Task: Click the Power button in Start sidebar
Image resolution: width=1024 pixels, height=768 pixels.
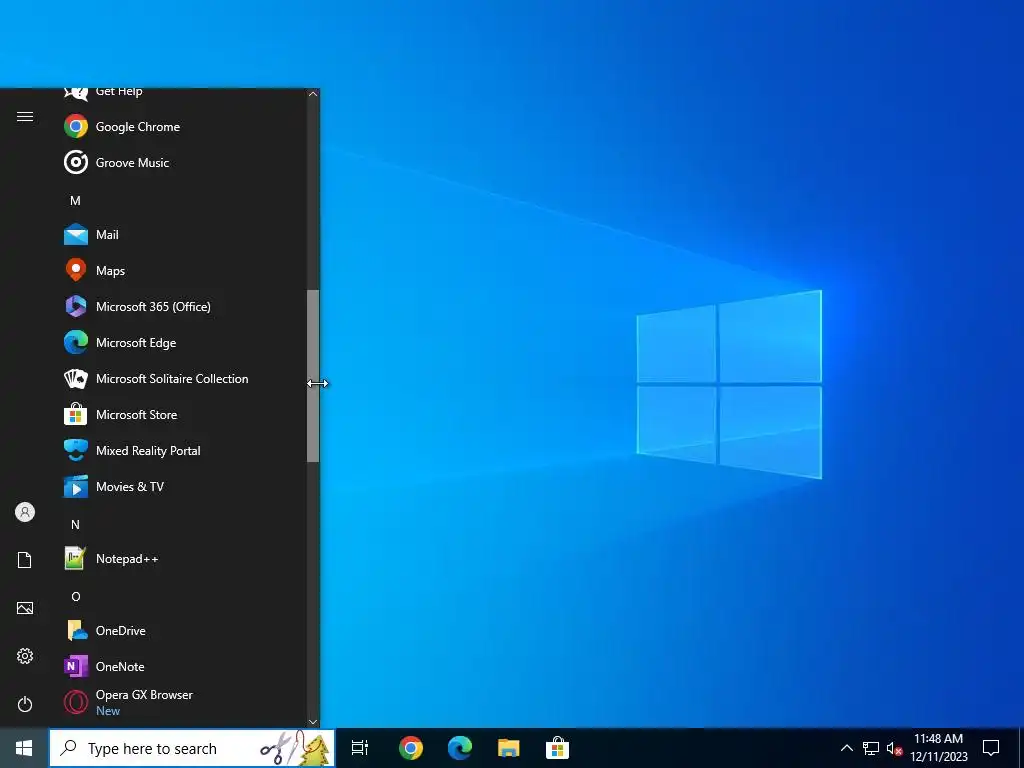Action: (x=25, y=704)
